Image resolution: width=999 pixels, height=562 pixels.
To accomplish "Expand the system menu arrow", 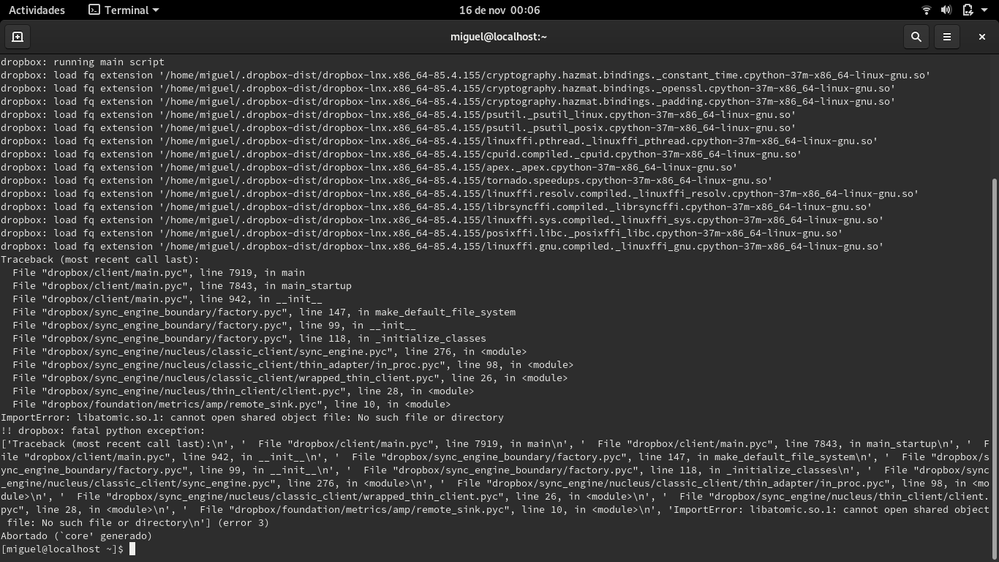I will [x=984, y=10].
